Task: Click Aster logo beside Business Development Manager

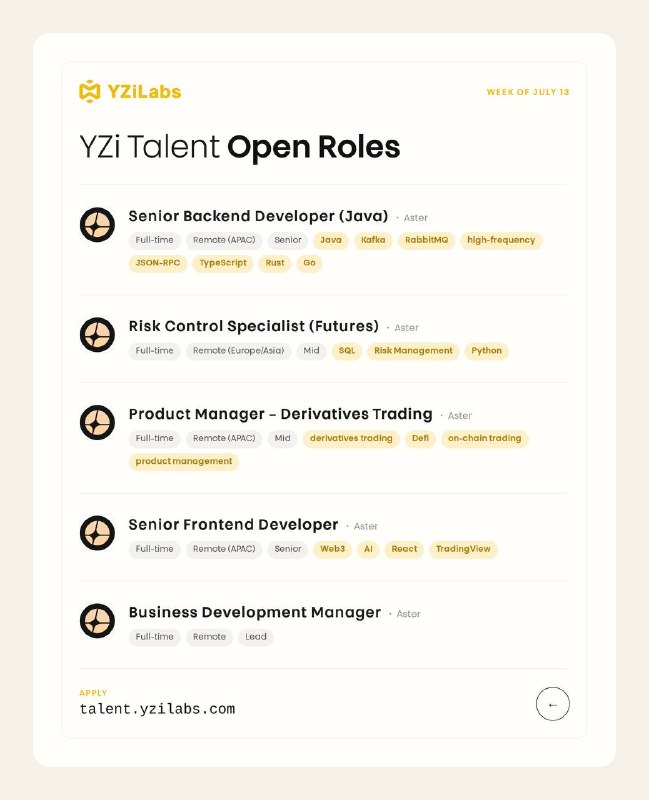Action: (x=97, y=621)
